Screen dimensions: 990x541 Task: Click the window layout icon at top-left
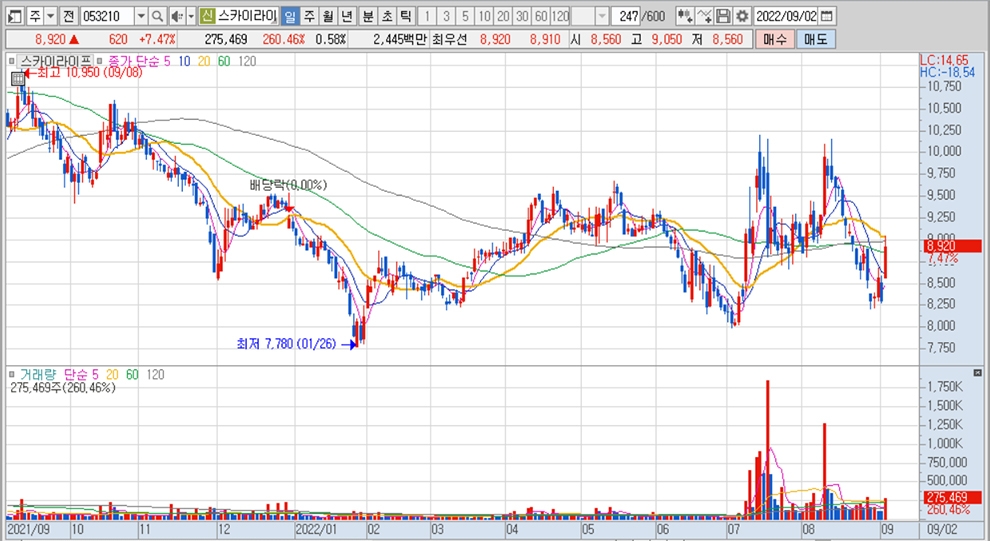coord(13,16)
